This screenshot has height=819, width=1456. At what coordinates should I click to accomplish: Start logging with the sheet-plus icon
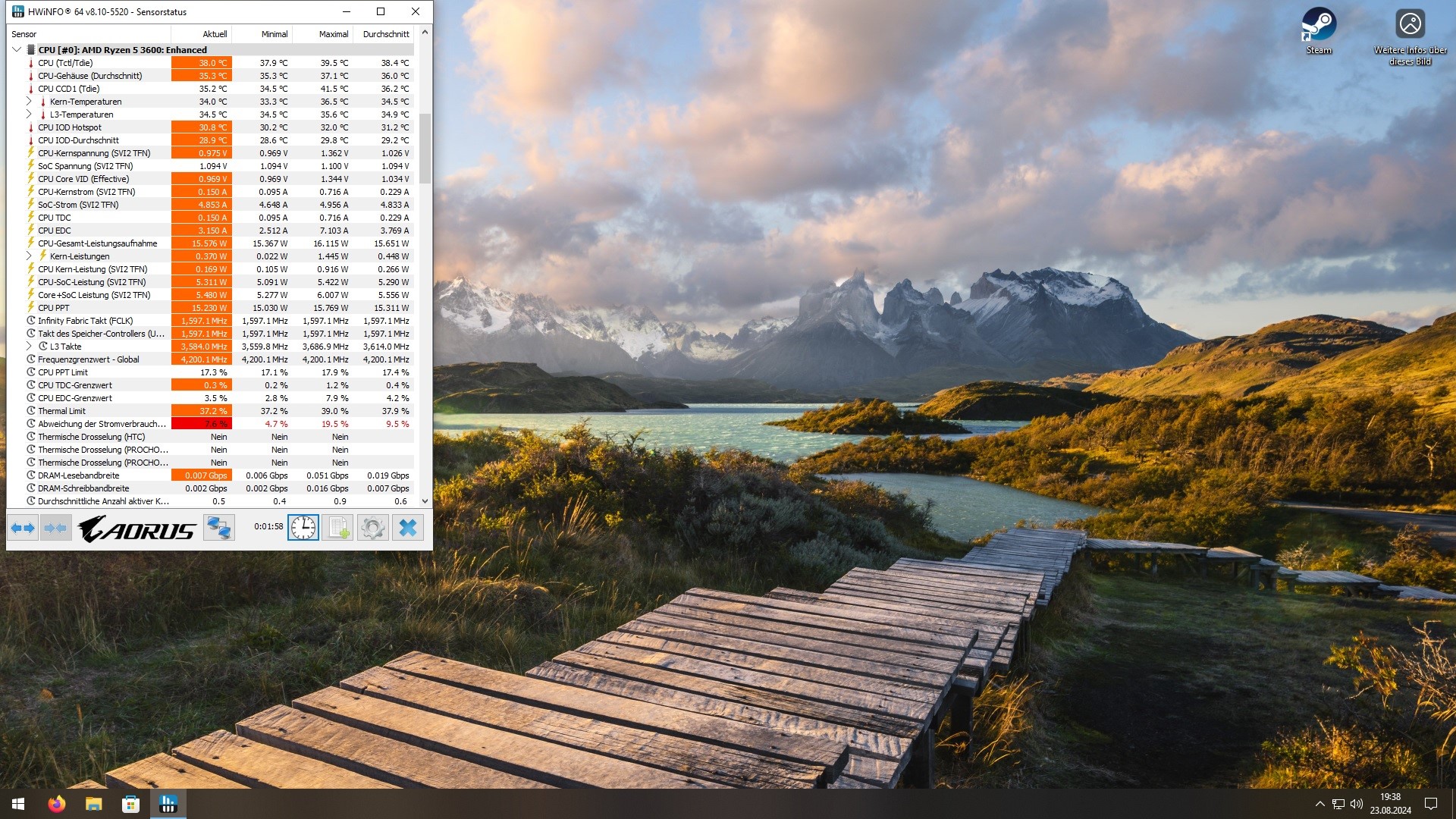(x=338, y=528)
